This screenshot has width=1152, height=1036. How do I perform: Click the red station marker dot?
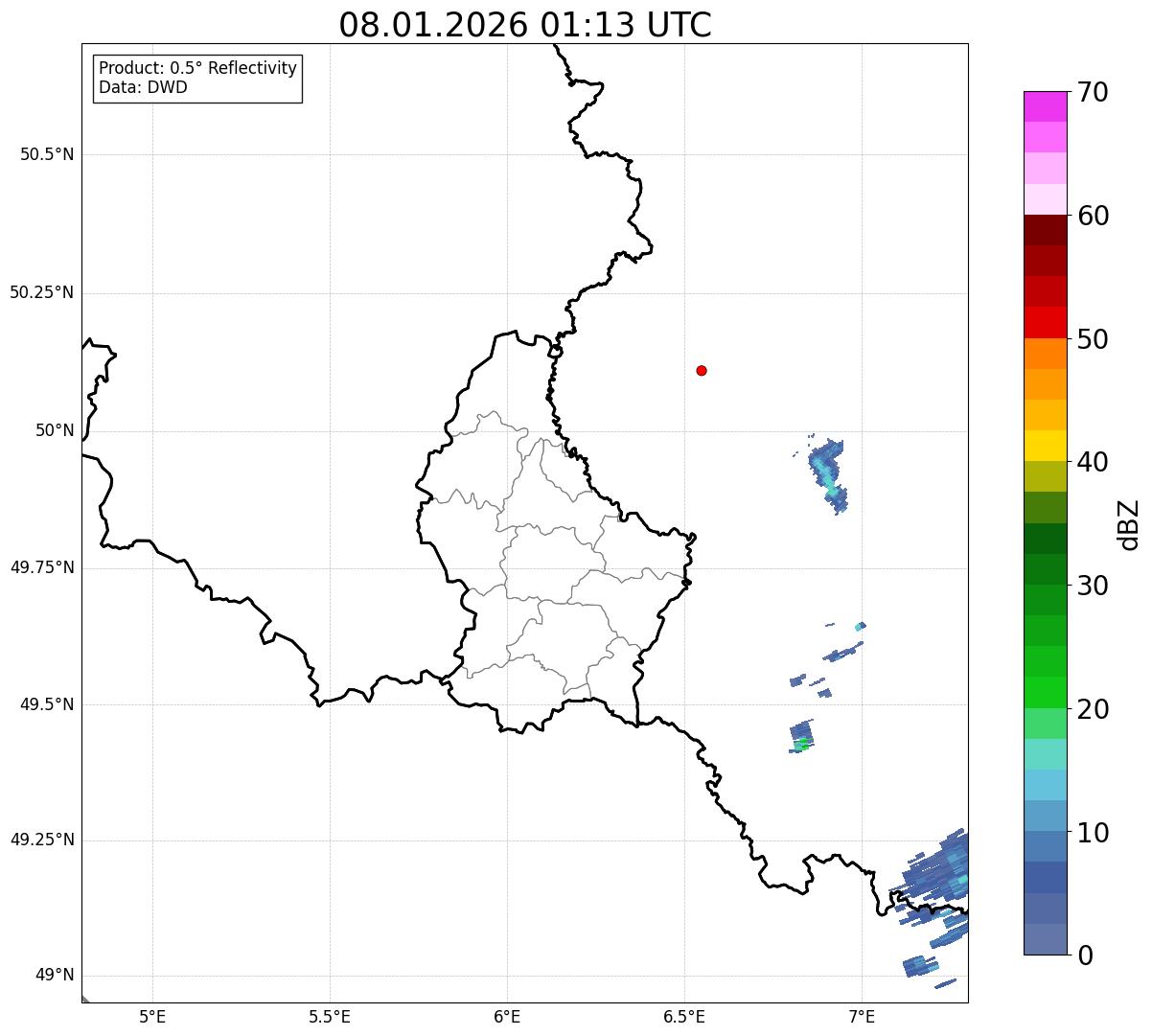tap(702, 370)
